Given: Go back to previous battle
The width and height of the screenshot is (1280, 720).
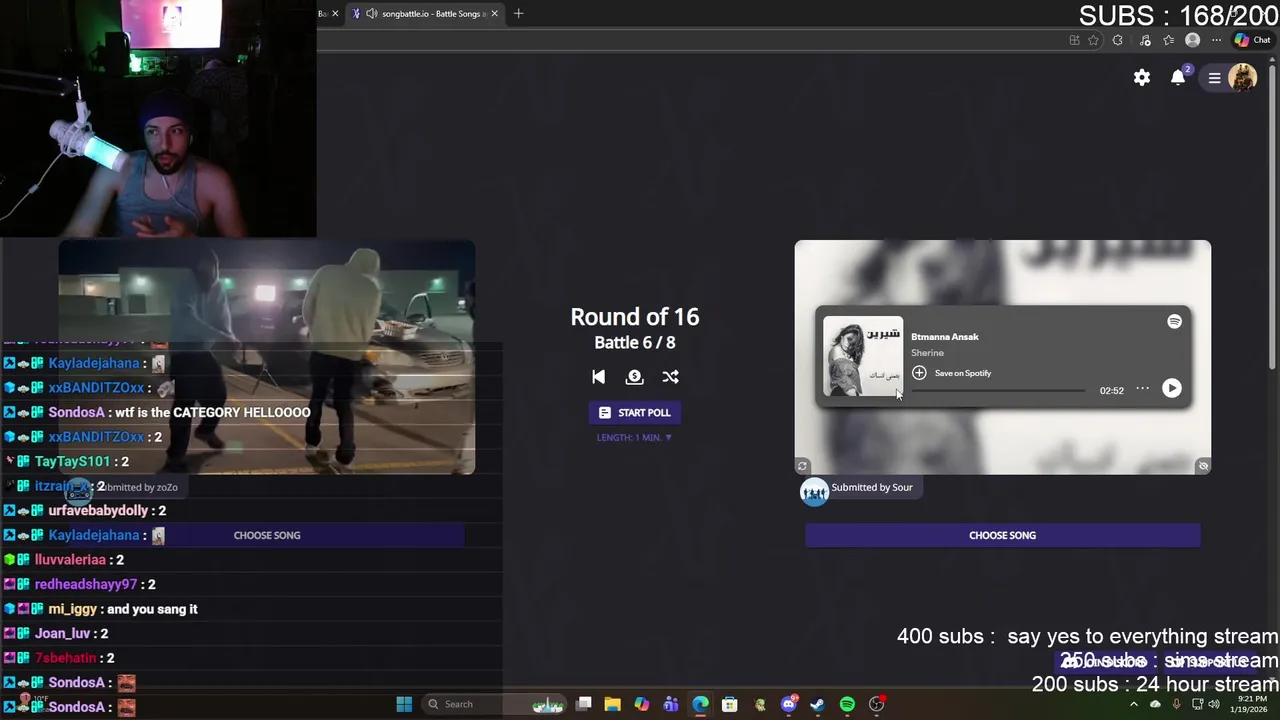Looking at the screenshot, I should tap(598, 377).
